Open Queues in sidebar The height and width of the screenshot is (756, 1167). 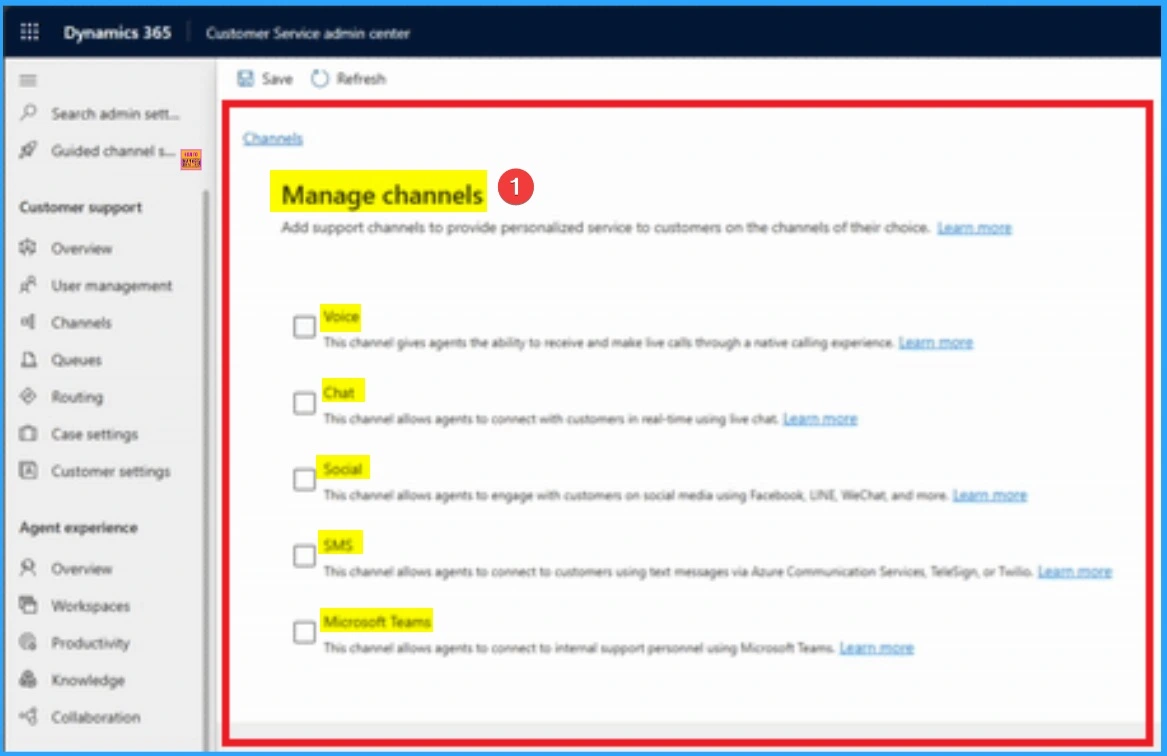77,360
